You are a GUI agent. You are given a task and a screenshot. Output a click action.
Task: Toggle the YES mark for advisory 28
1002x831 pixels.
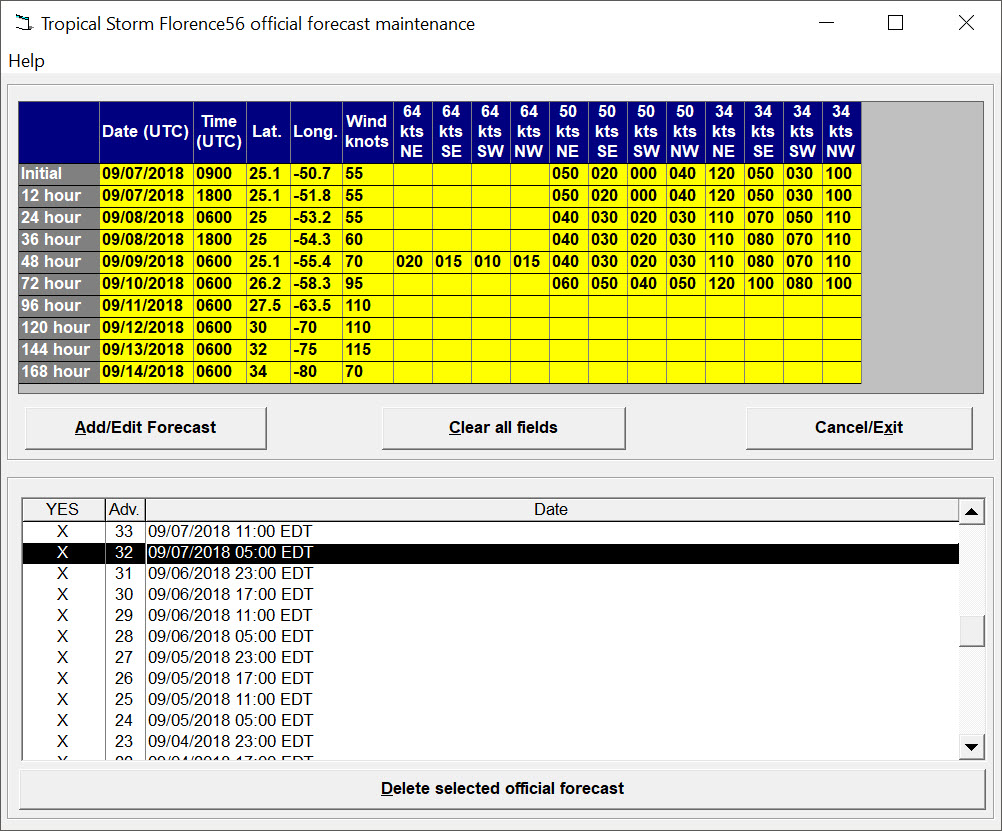[x=63, y=636]
